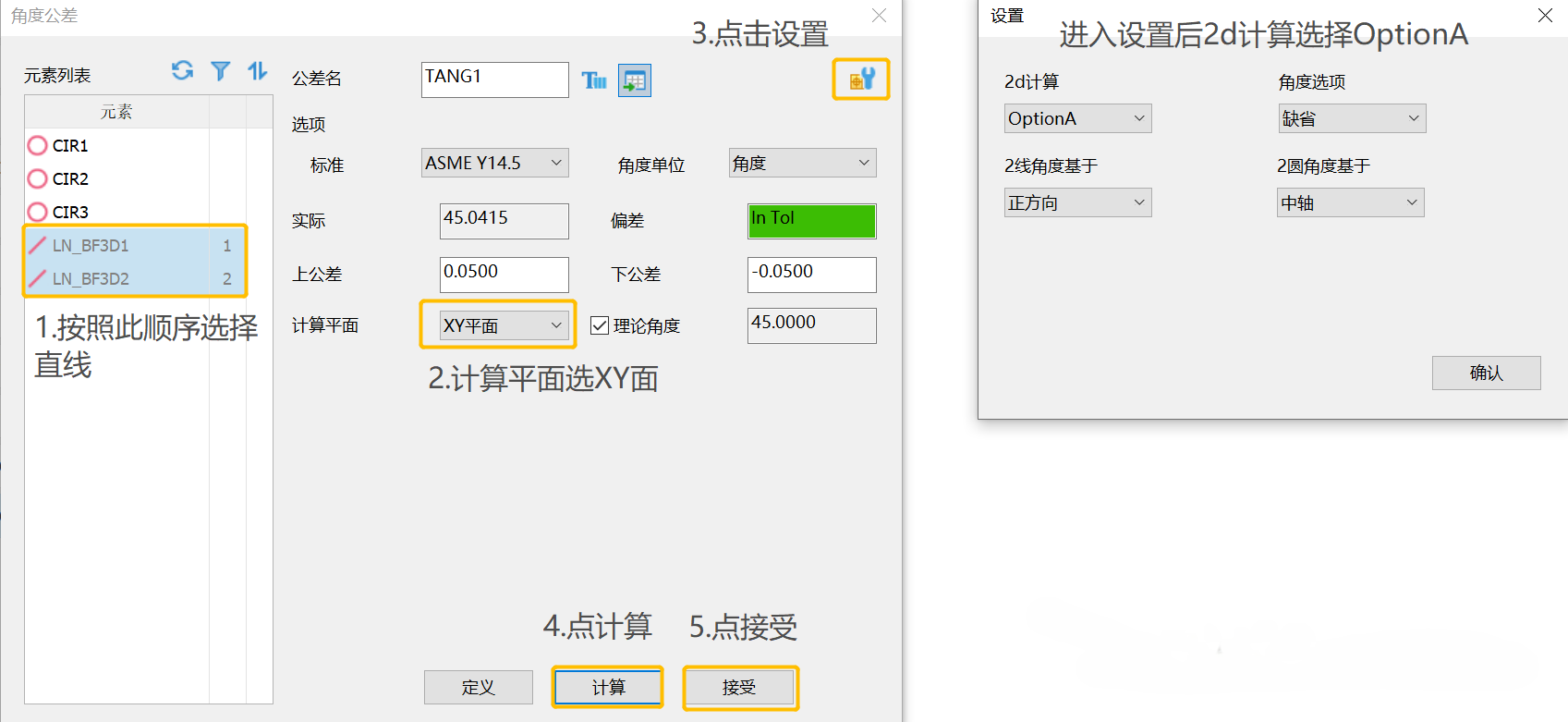
Task: Select the CIR3 circle element
Action: click(69, 213)
